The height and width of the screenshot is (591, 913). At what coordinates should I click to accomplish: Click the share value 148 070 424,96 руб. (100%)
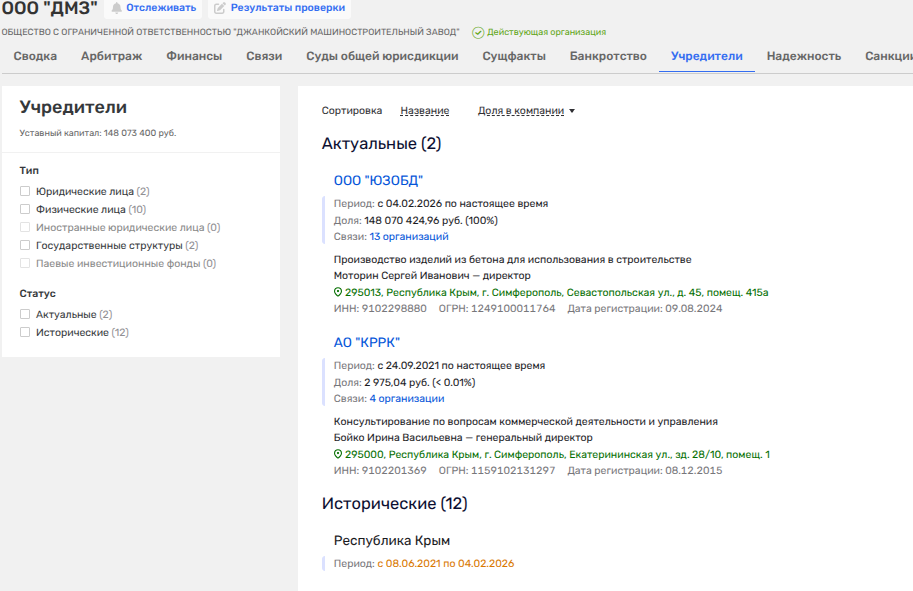point(431,220)
